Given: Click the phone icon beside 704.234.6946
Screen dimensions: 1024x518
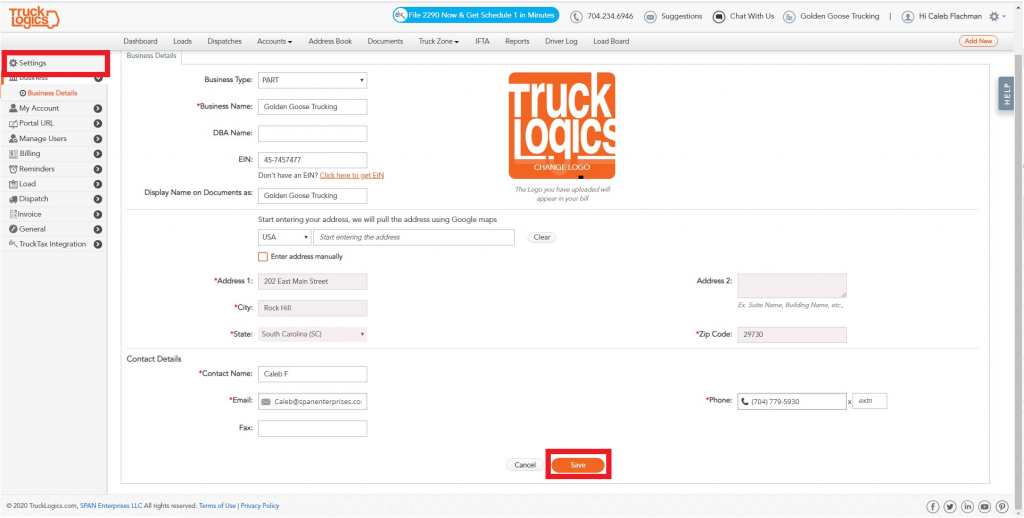Looking at the screenshot, I should click(x=576, y=16).
